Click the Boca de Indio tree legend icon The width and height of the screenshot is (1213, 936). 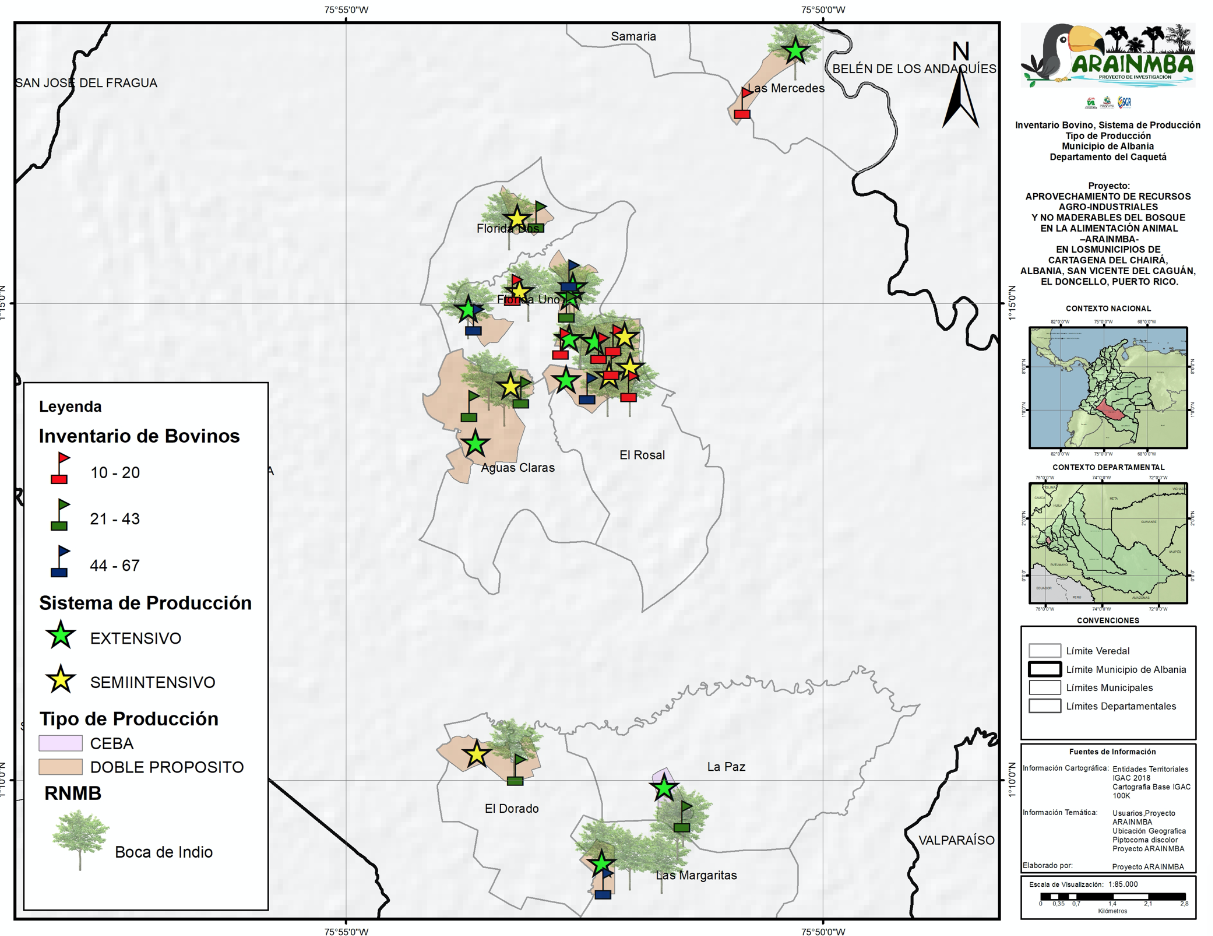tap(81, 840)
